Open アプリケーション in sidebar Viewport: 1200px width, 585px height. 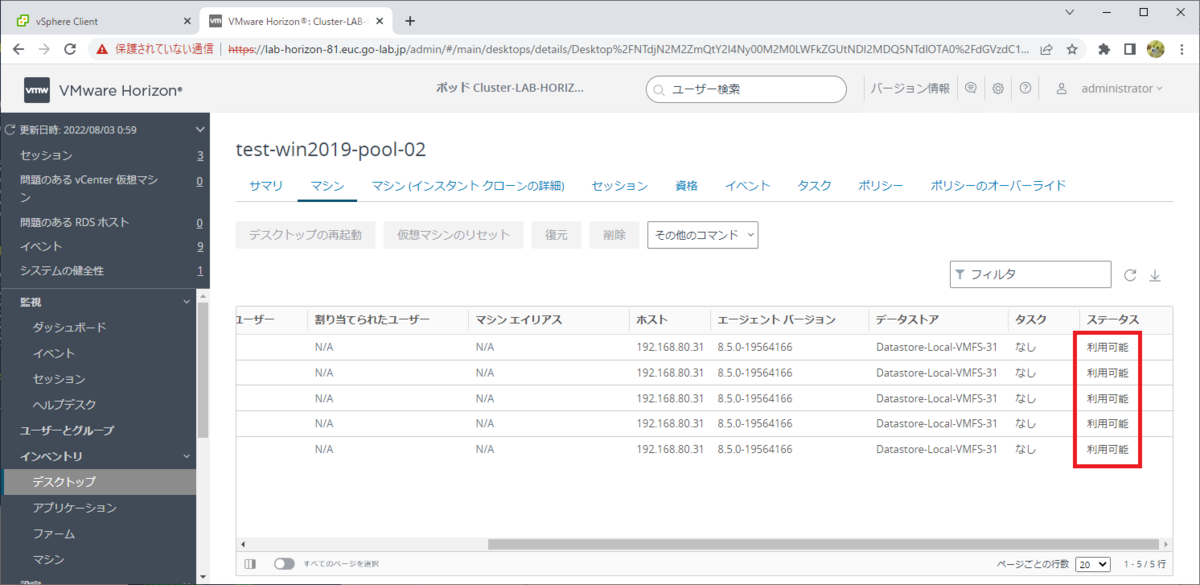click(75, 508)
